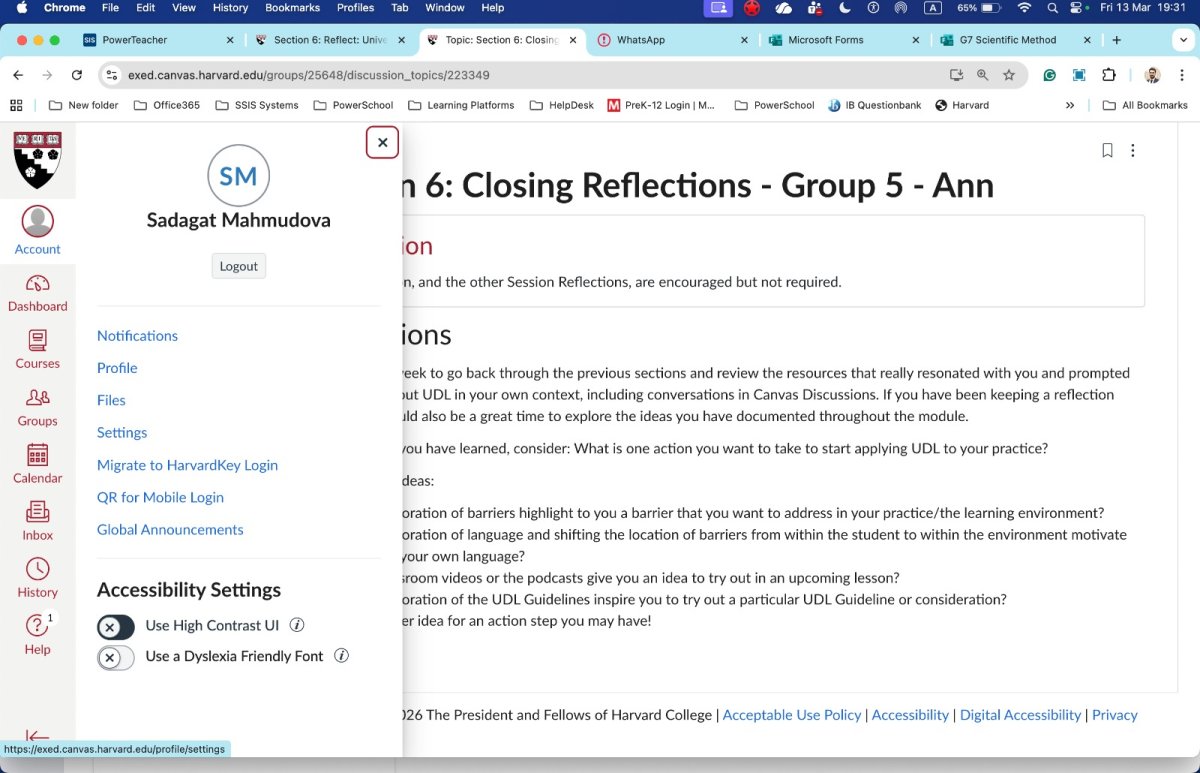The image size is (1200, 773).
Task: Open the Learning Platforms bookmark folder
Action: (x=460, y=105)
